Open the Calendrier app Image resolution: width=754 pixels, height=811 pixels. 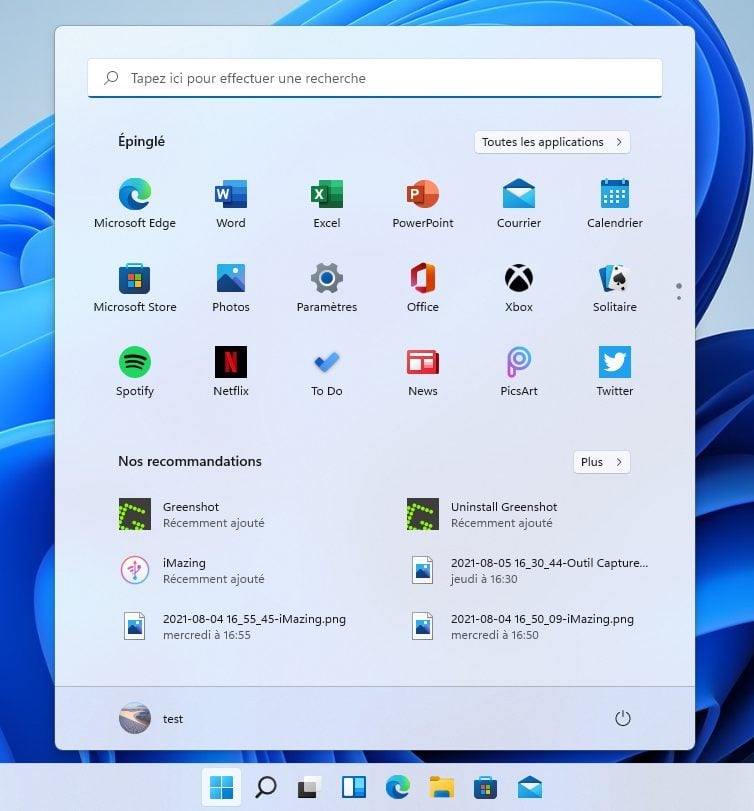(x=615, y=203)
